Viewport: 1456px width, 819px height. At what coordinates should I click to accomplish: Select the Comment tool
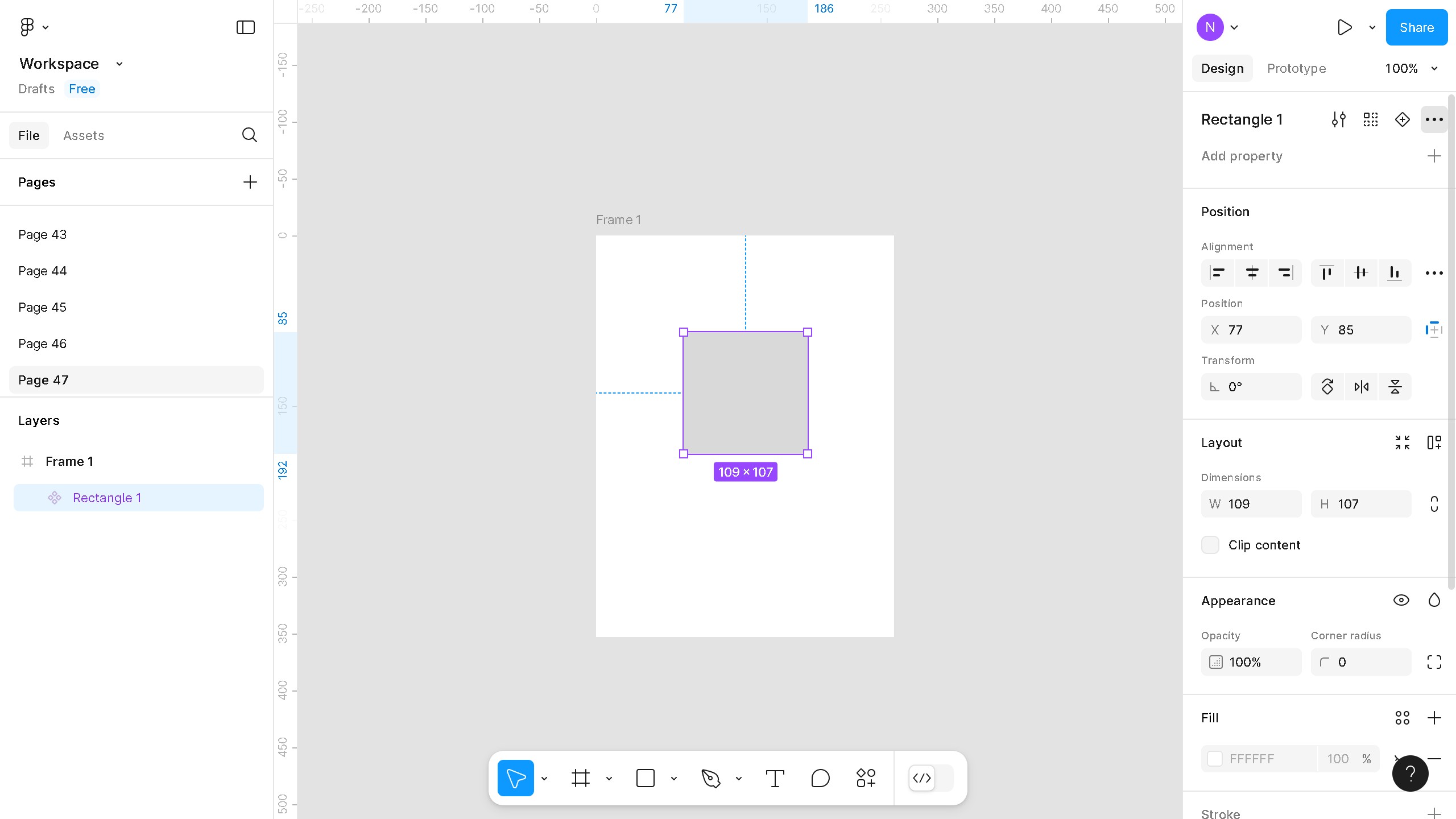820,778
